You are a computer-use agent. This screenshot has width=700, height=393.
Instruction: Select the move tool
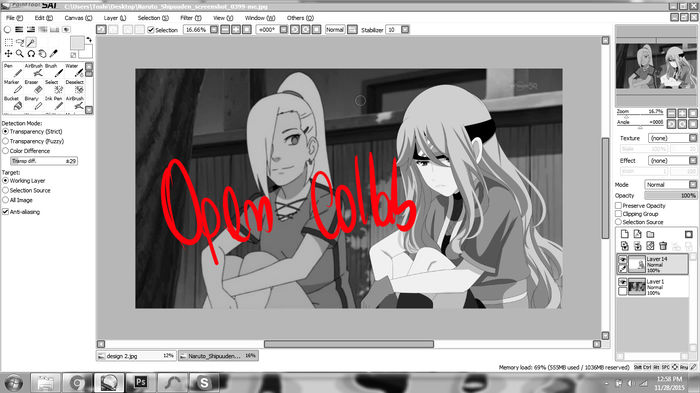pyautogui.click(x=8, y=54)
